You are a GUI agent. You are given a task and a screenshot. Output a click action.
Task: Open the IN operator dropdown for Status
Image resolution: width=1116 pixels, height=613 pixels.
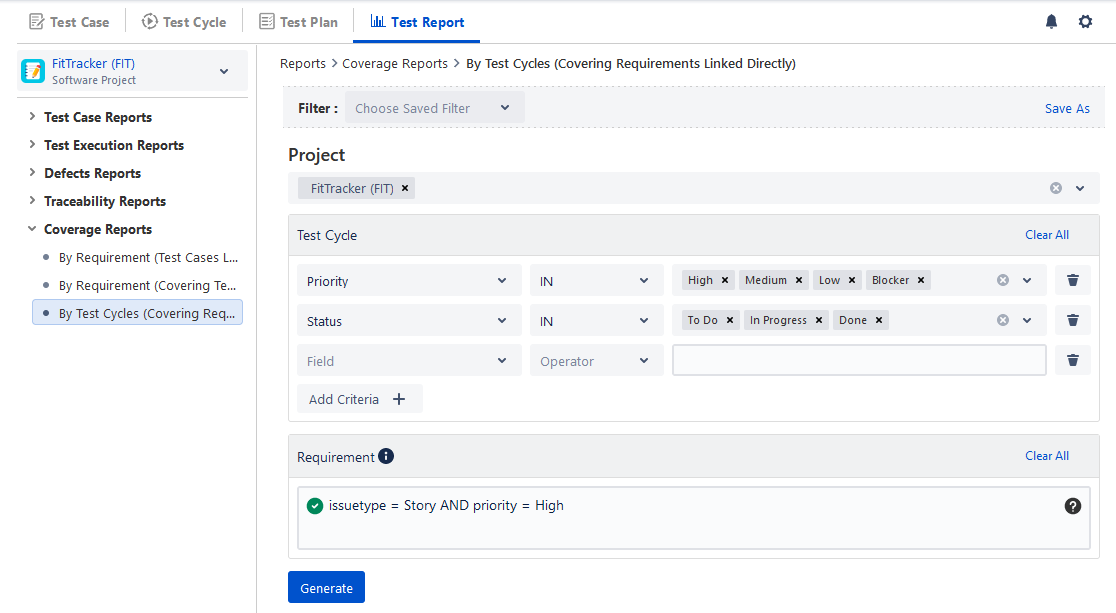(596, 320)
